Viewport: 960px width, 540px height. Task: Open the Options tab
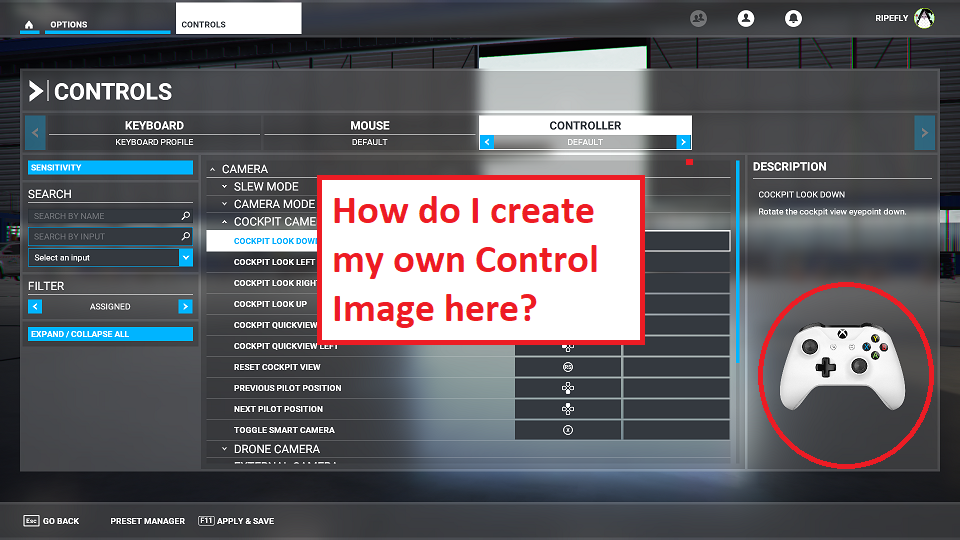107,24
